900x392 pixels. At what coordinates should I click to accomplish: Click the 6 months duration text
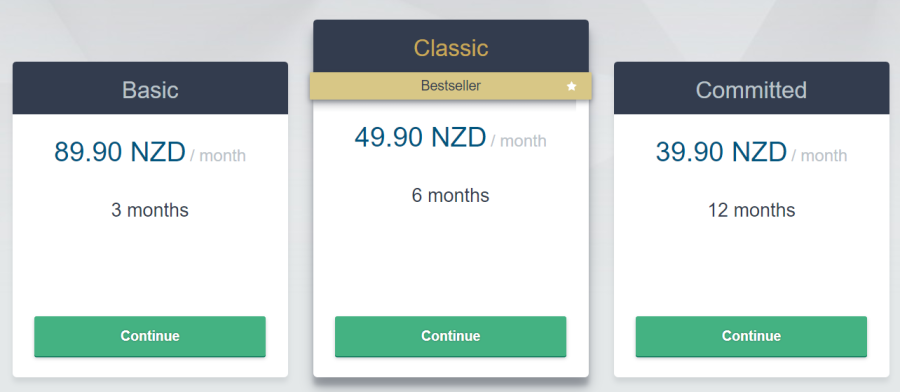[451, 196]
